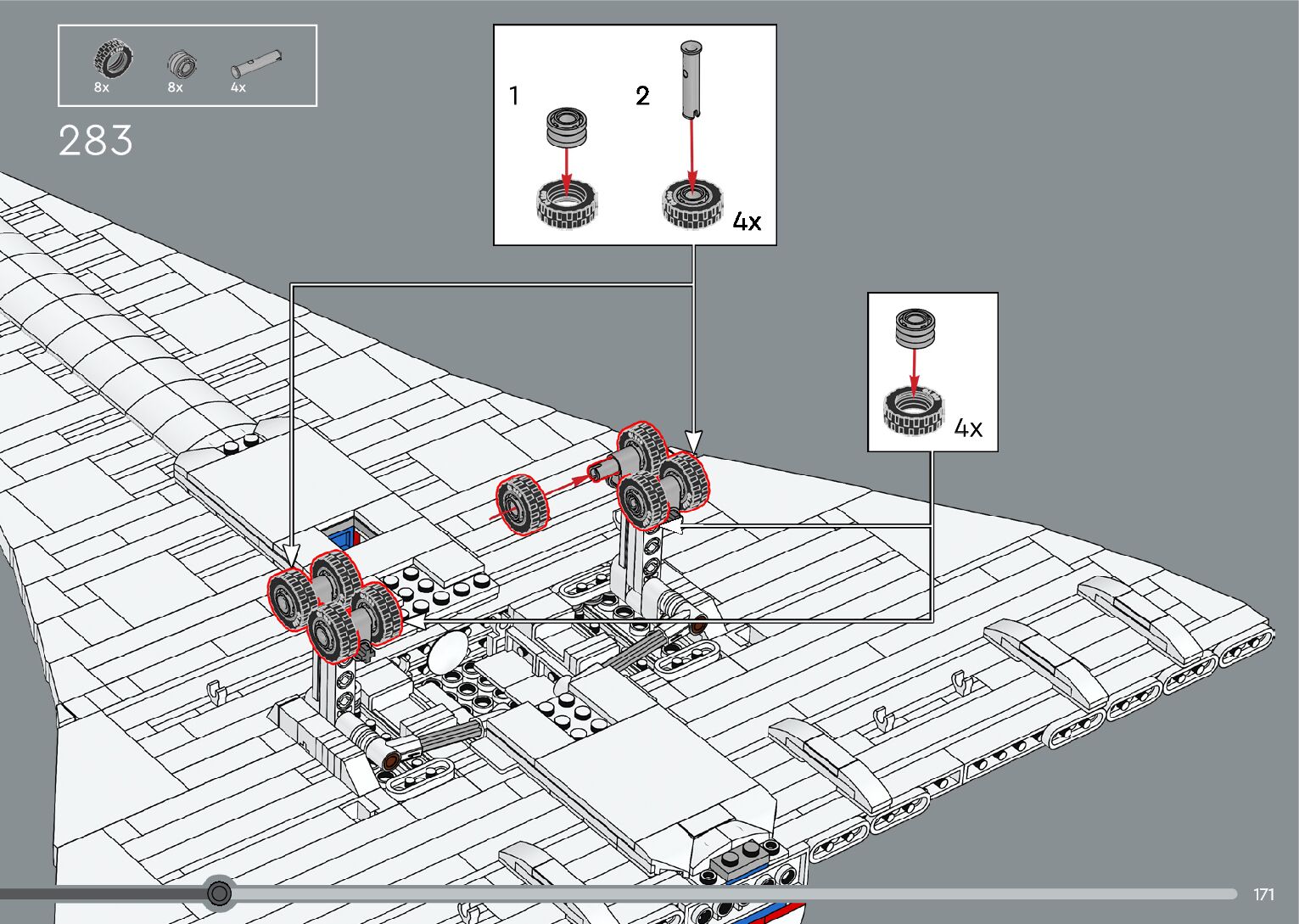1299x924 pixels.
Task: Click the sub-step number 1 label
Action: [513, 96]
